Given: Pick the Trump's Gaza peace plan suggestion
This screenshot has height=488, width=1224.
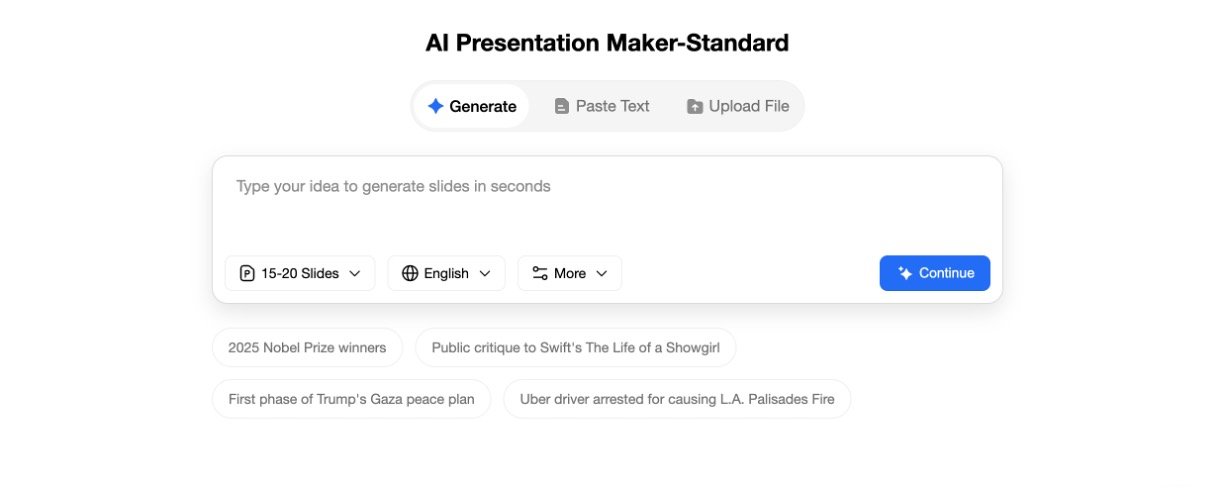Looking at the screenshot, I should pyautogui.click(x=351, y=399).
